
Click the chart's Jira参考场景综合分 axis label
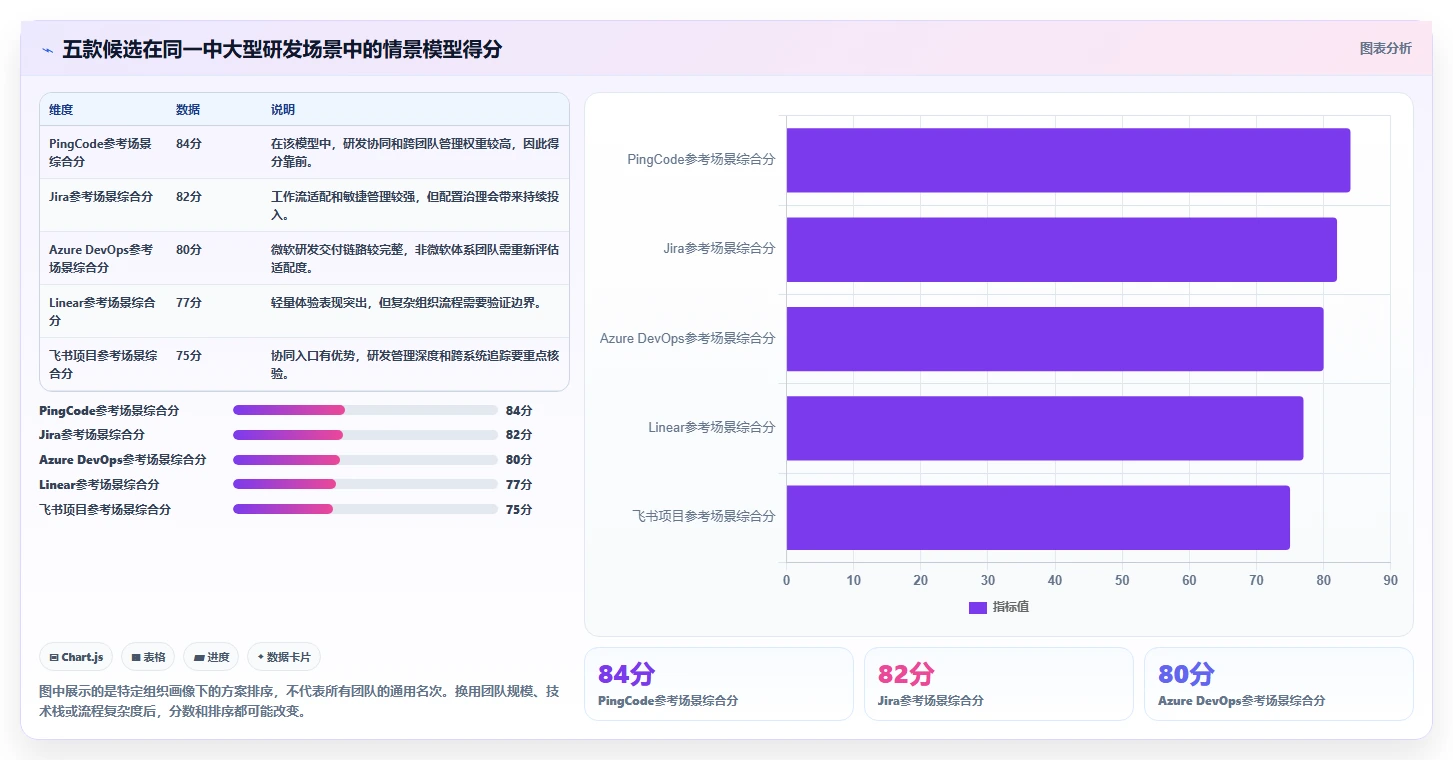[x=719, y=249]
